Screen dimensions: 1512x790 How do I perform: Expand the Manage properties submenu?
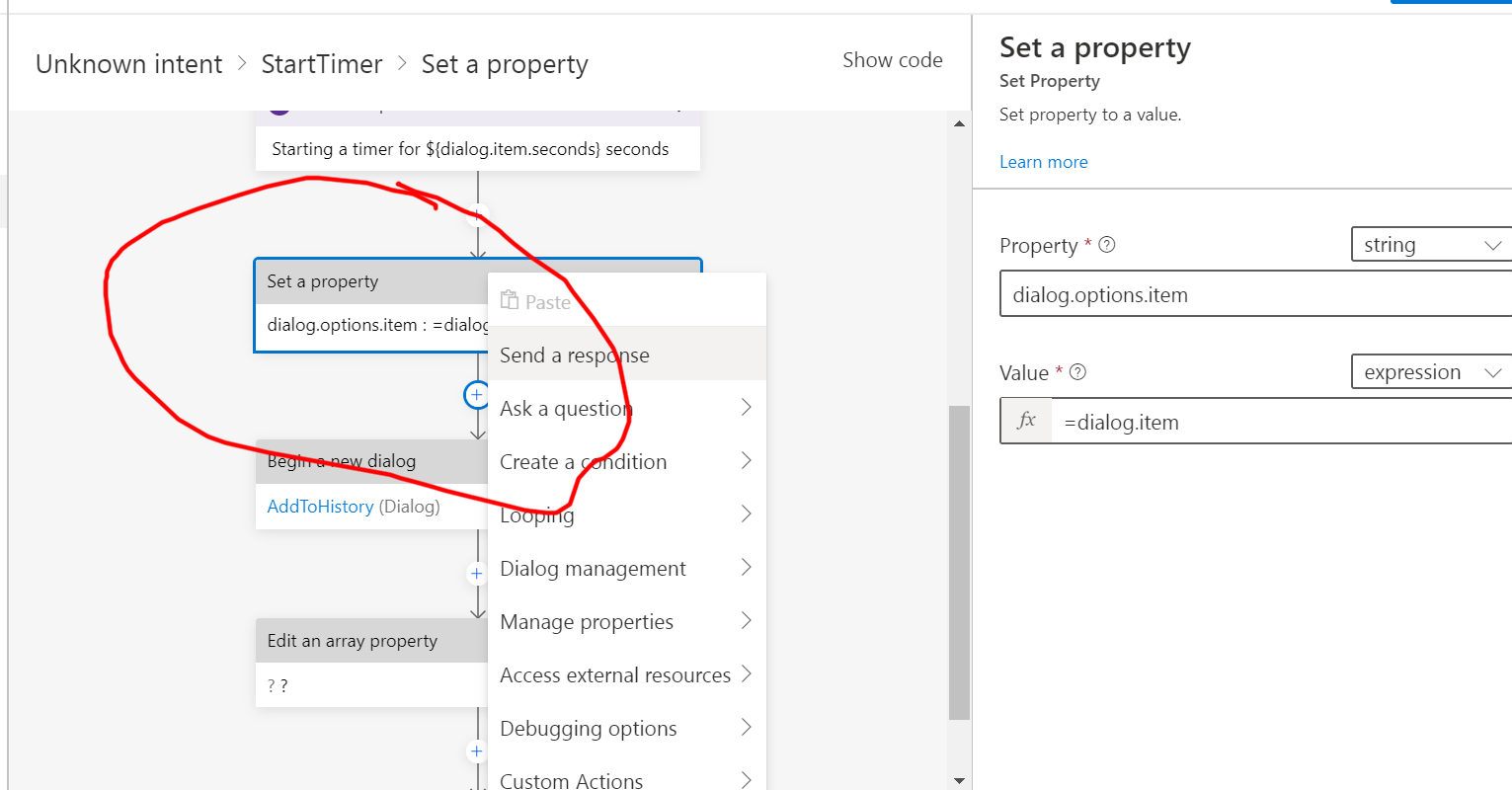pos(747,621)
